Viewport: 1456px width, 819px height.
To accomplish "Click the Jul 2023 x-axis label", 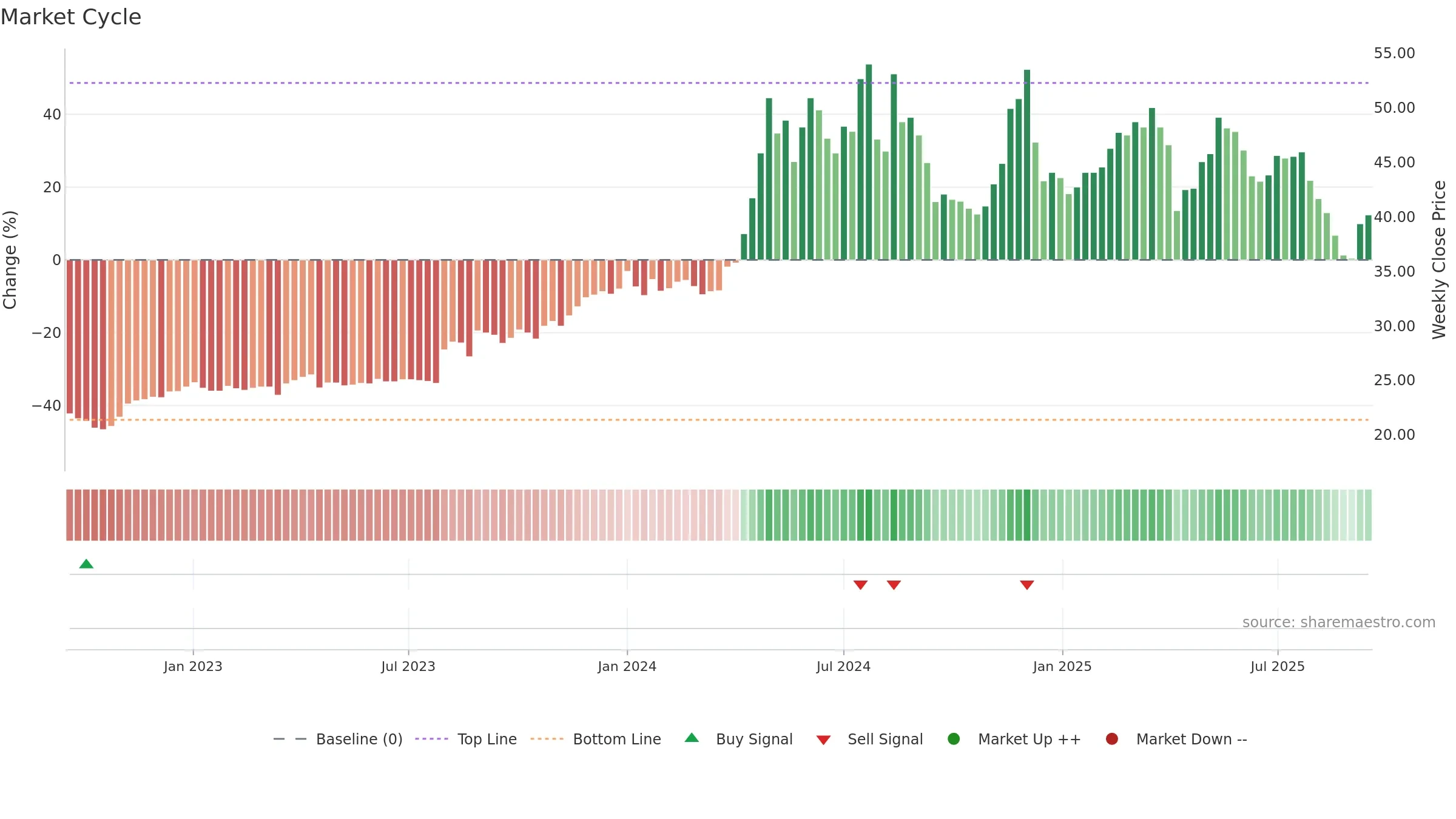I will (408, 667).
